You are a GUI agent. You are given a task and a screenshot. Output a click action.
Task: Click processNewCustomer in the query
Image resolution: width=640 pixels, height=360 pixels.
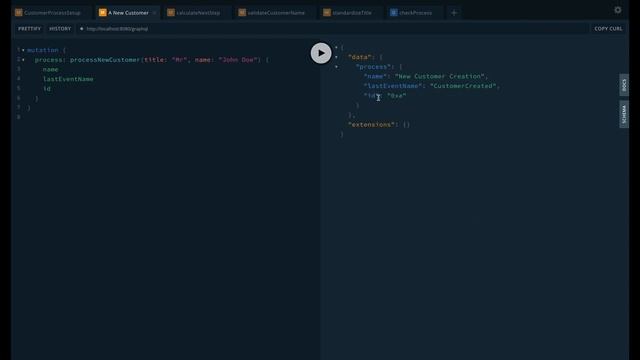tap(105, 60)
